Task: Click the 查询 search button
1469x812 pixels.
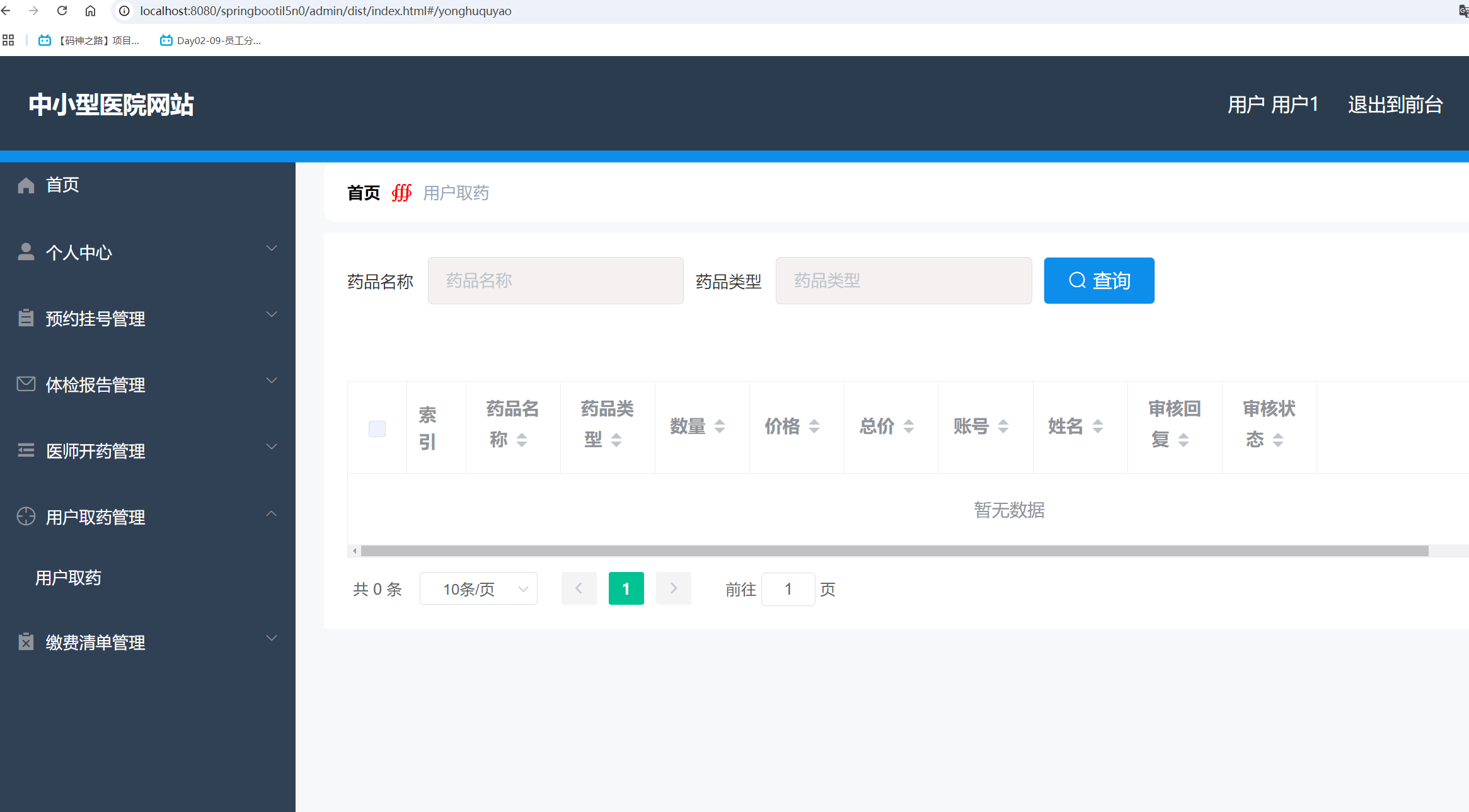Action: (x=1098, y=280)
